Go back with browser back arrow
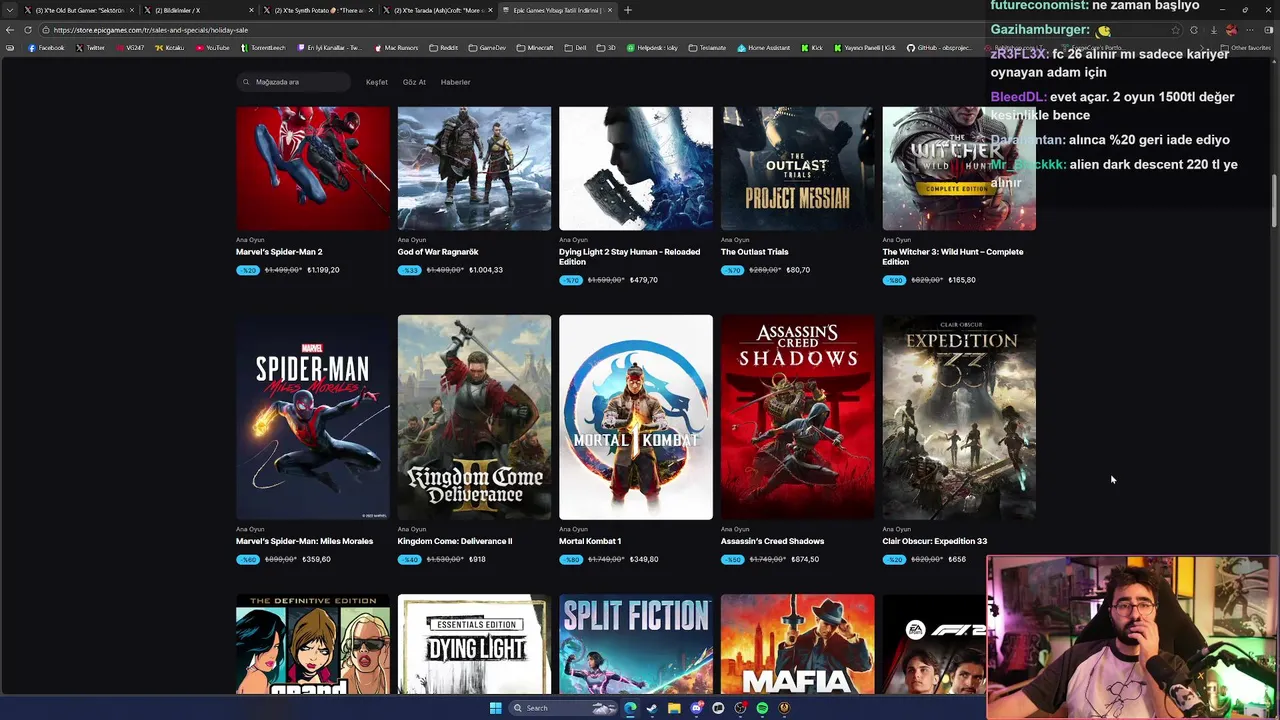The image size is (1280, 720). (10, 30)
